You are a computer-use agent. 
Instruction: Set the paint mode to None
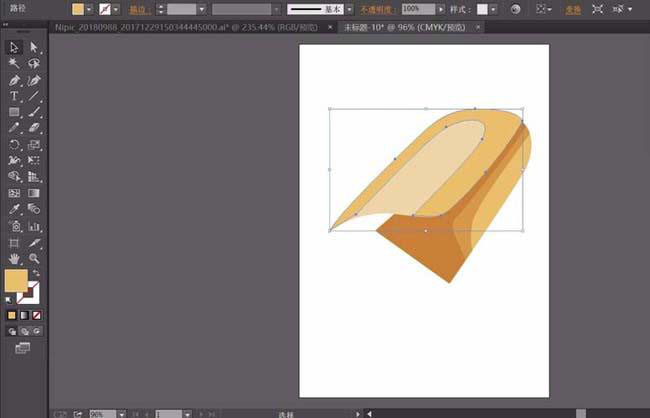(36, 315)
